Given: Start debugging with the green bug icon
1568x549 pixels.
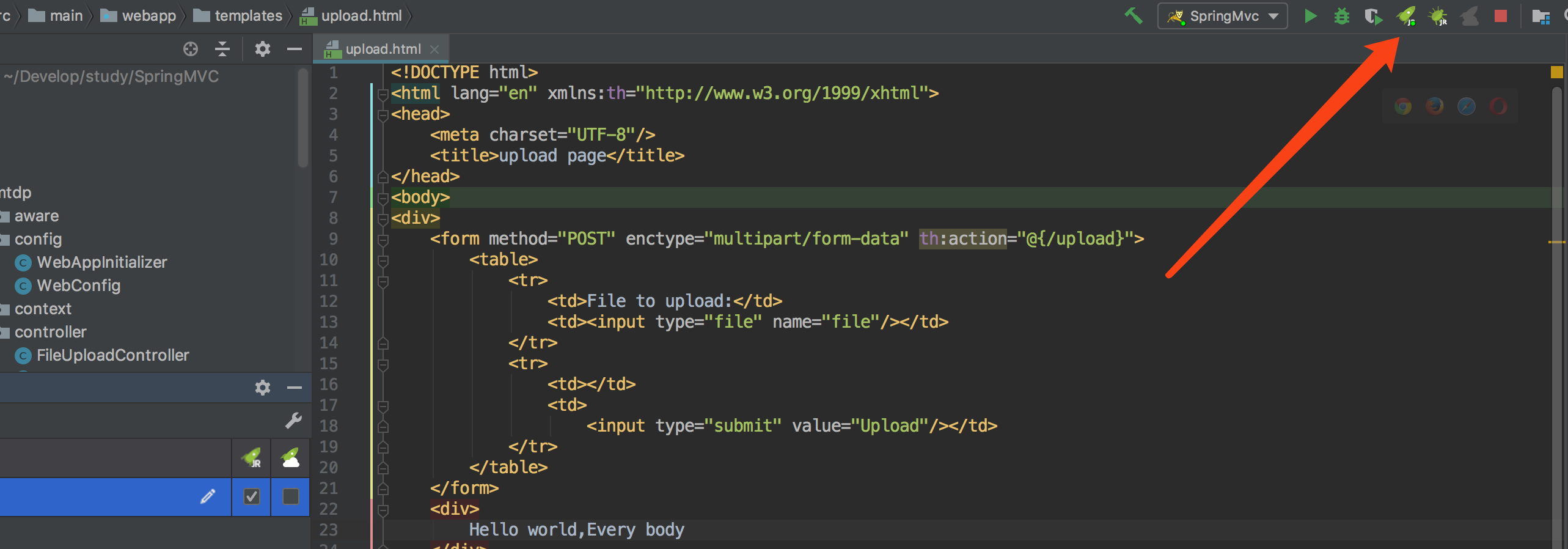Looking at the screenshot, I should point(1341,16).
